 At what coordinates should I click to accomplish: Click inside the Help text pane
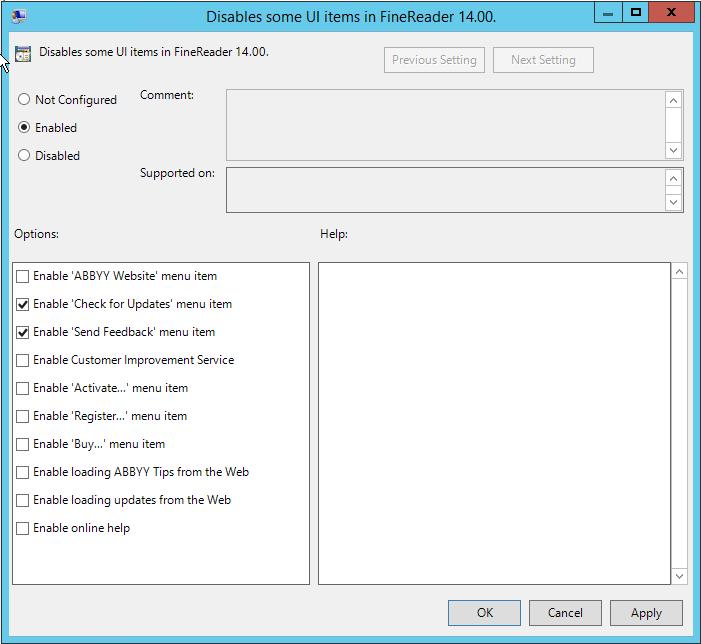(x=494, y=423)
